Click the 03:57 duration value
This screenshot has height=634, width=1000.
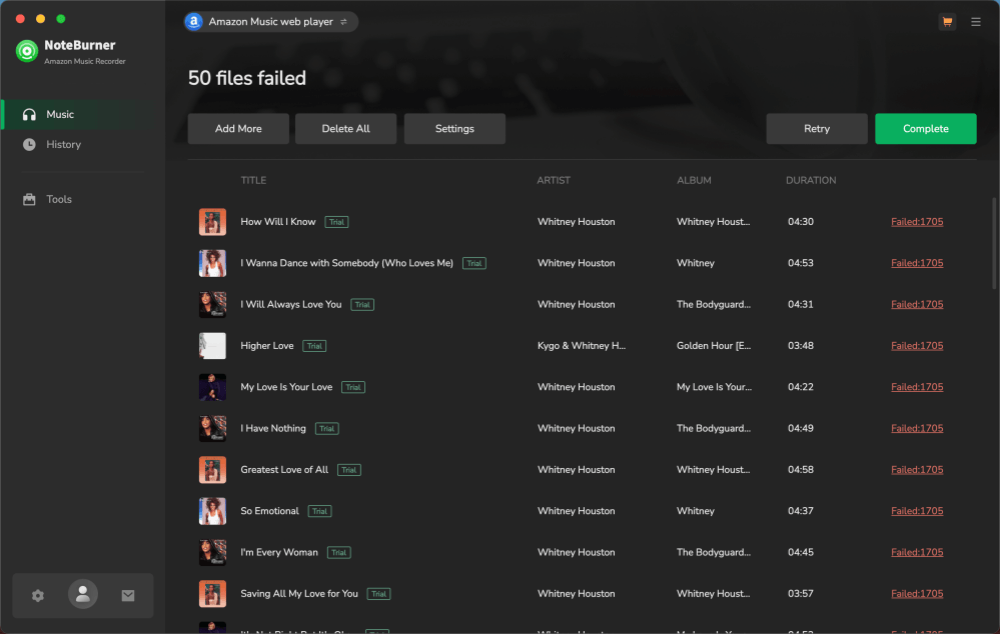[x=800, y=593]
